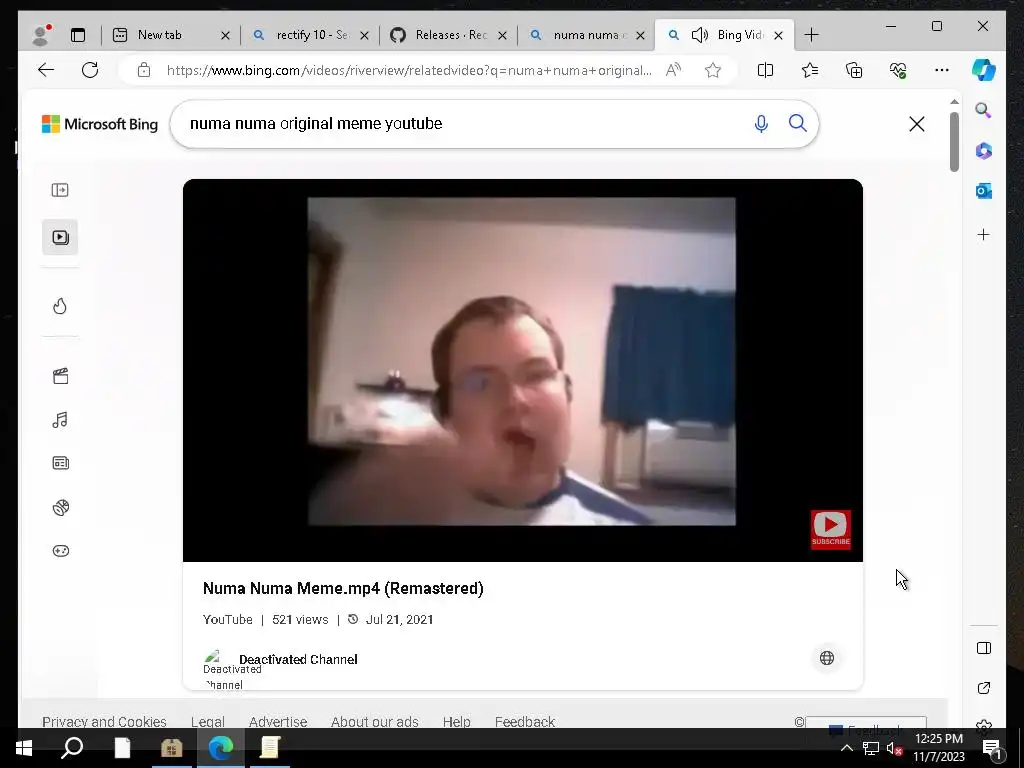
Task: Search by voice using microphone icon
Action: coord(761,123)
